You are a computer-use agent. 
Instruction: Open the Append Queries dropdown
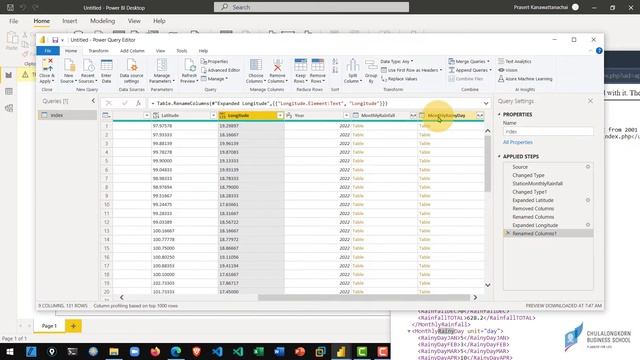(470, 70)
